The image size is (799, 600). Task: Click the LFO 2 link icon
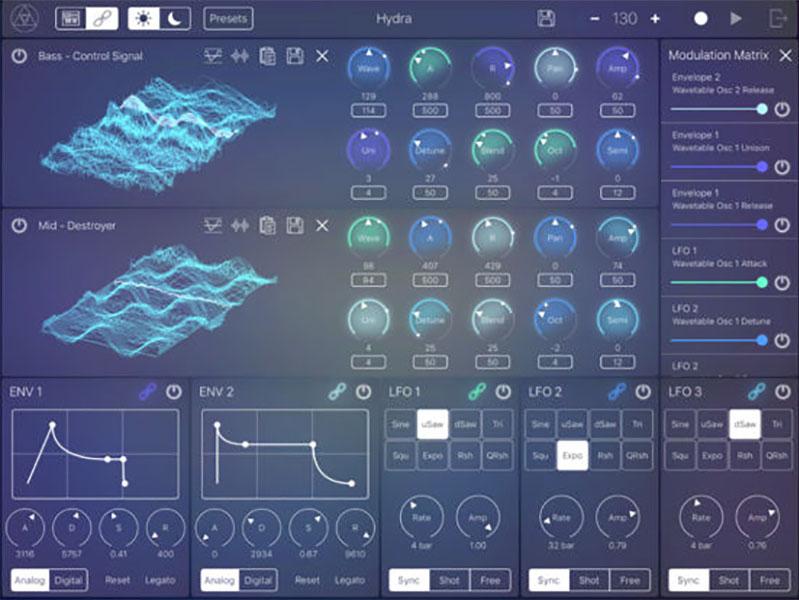(617, 392)
